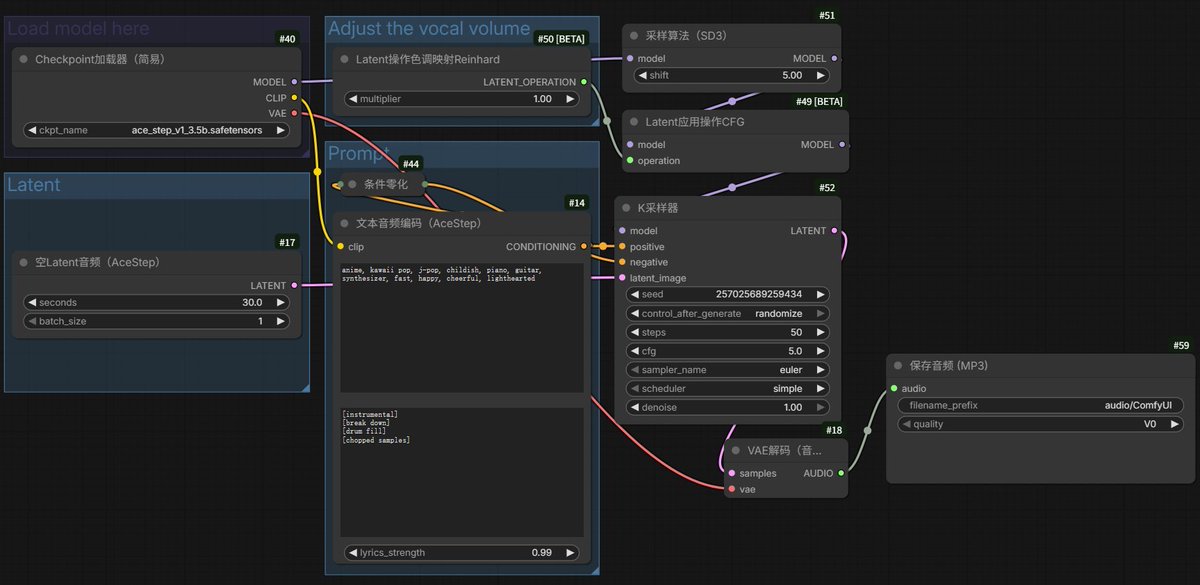1200x585 pixels.
Task: Collapse the K采样器 node via its title dot
Action: click(x=626, y=208)
